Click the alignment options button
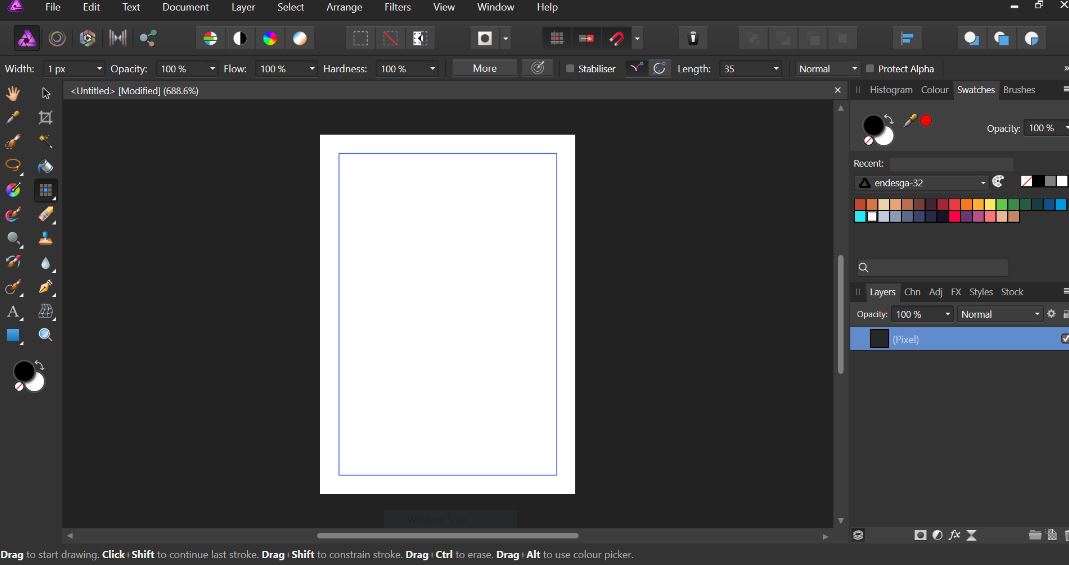Viewport: 1069px width, 565px height. pyautogui.click(x=907, y=38)
